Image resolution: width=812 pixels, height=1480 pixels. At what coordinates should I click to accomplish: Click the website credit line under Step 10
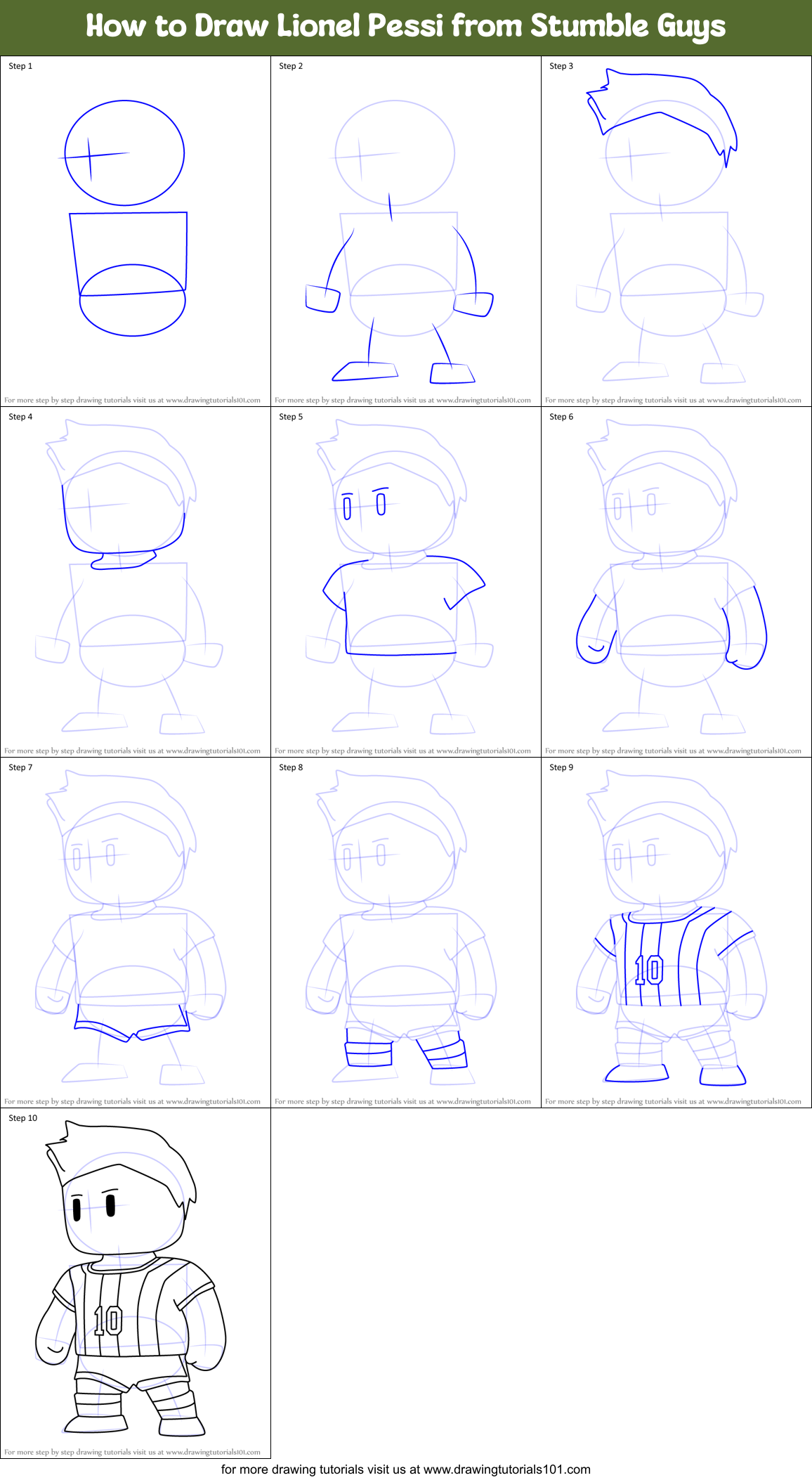(x=132, y=1453)
